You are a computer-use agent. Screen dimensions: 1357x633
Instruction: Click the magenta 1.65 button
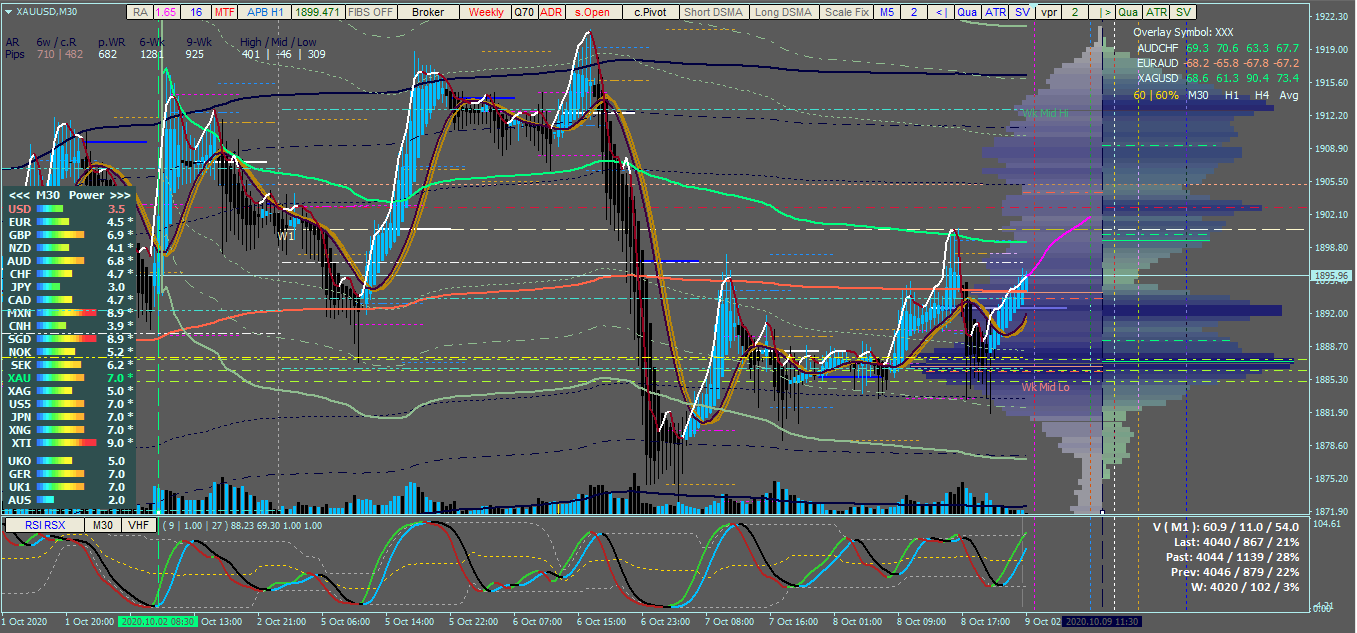(x=166, y=12)
